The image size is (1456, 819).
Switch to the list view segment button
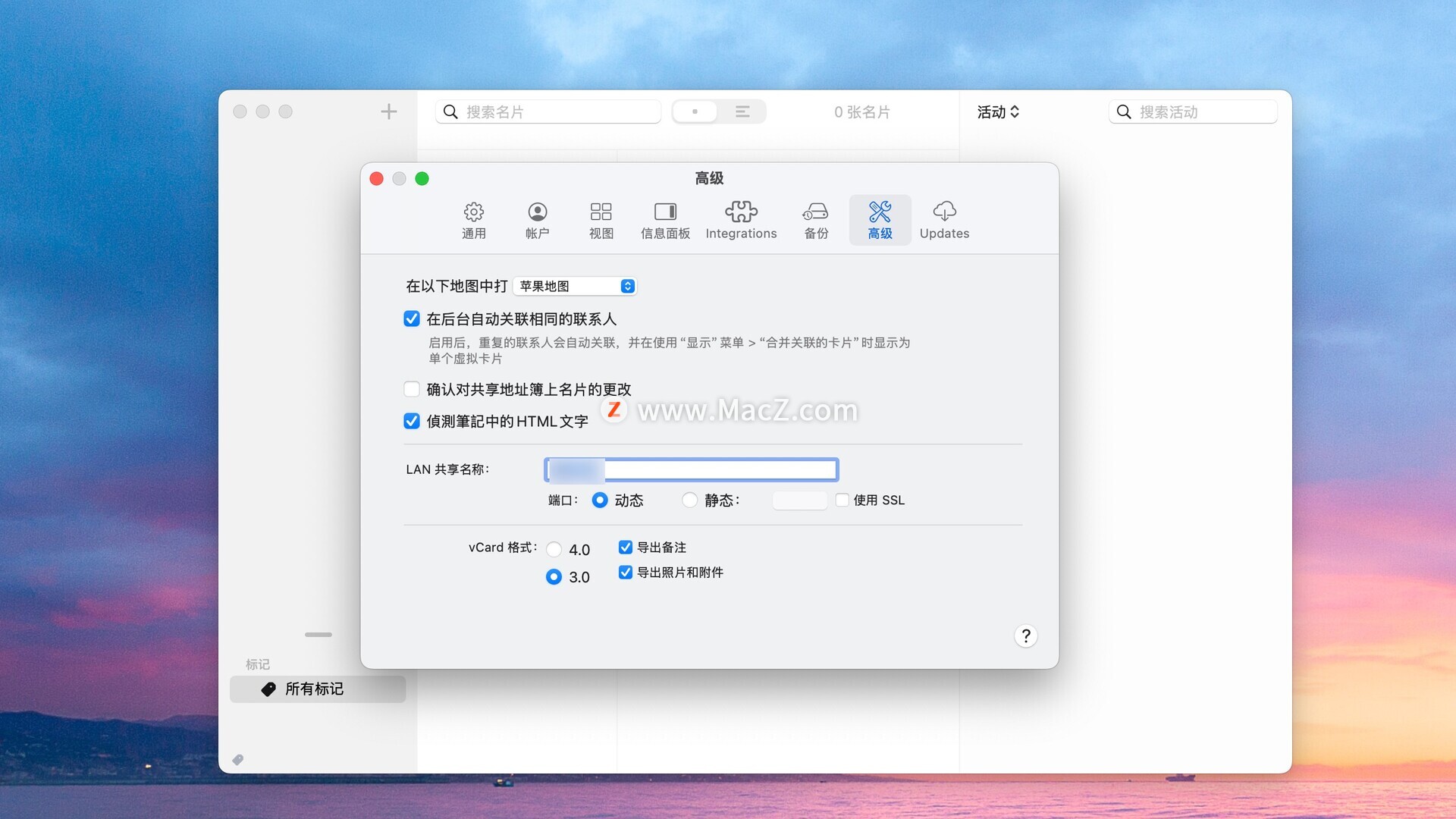click(742, 111)
